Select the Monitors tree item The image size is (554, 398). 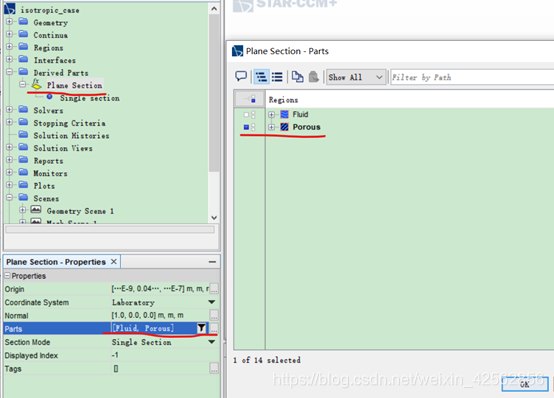(50, 173)
